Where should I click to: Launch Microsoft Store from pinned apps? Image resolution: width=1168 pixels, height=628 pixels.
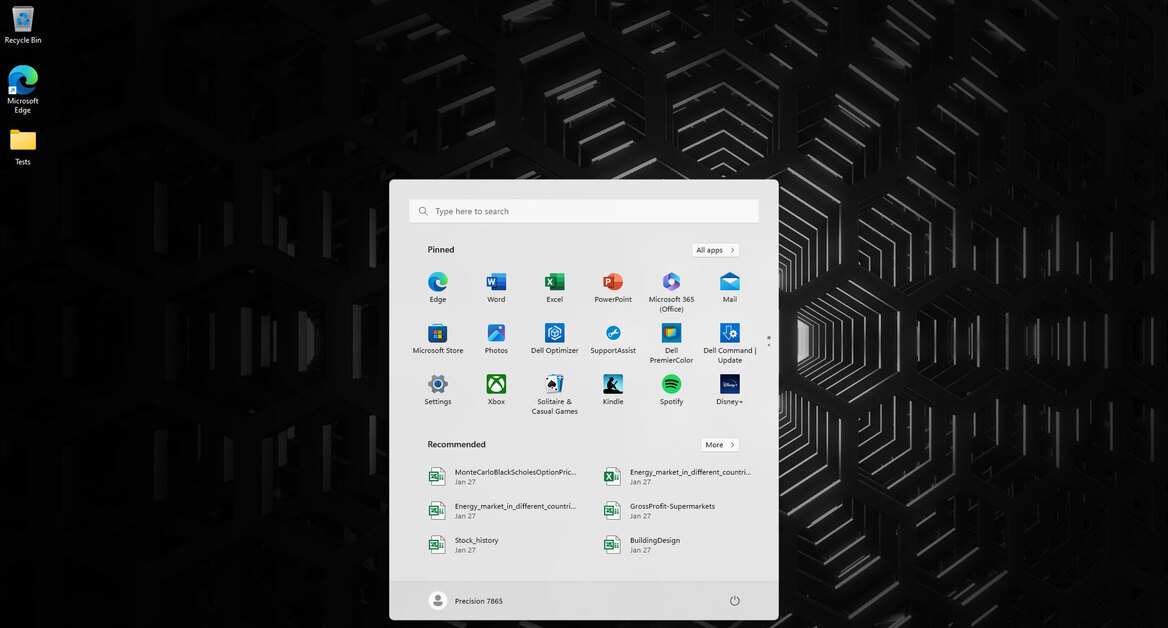437,339
